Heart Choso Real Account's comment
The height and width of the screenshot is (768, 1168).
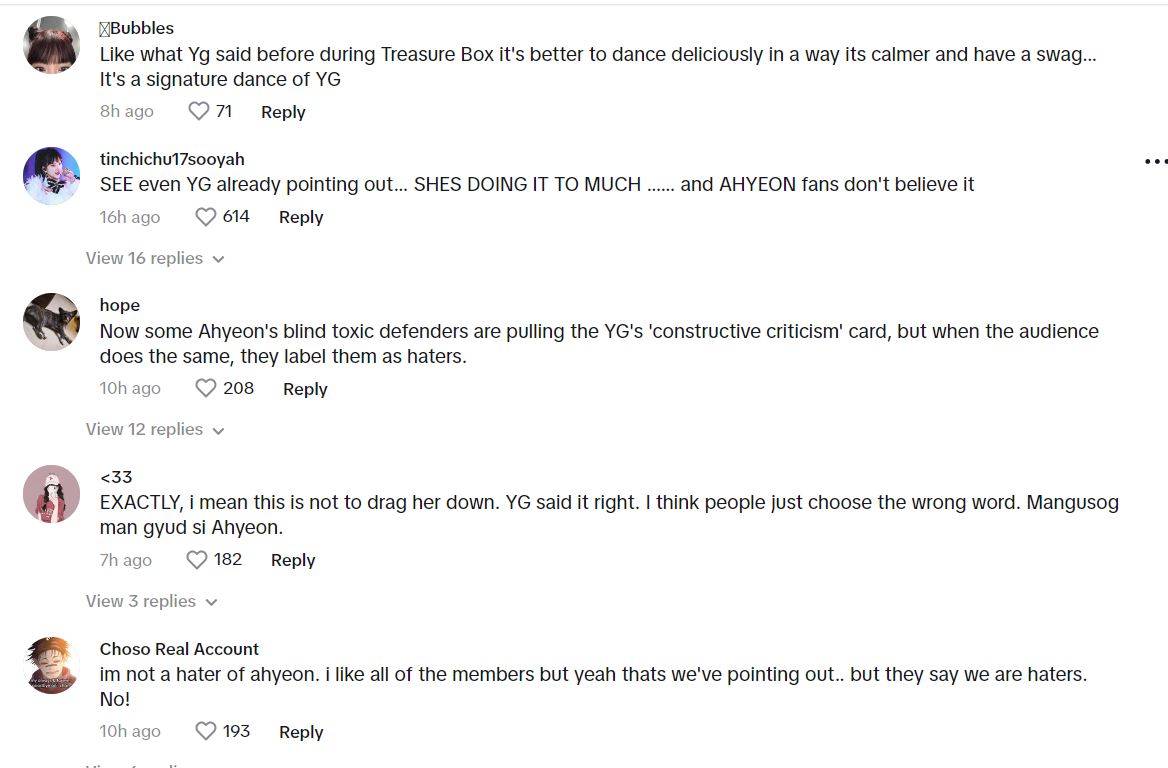pos(205,731)
